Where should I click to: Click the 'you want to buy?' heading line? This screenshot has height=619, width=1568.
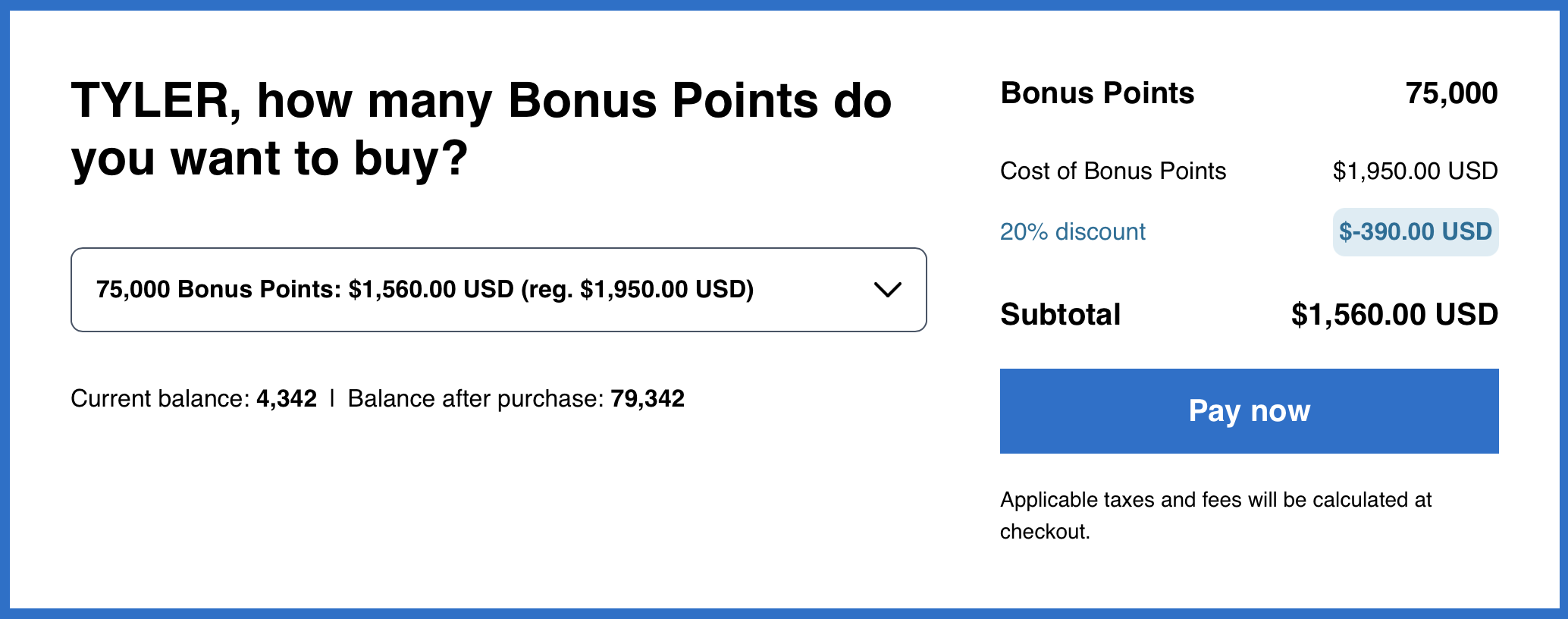click(x=269, y=159)
